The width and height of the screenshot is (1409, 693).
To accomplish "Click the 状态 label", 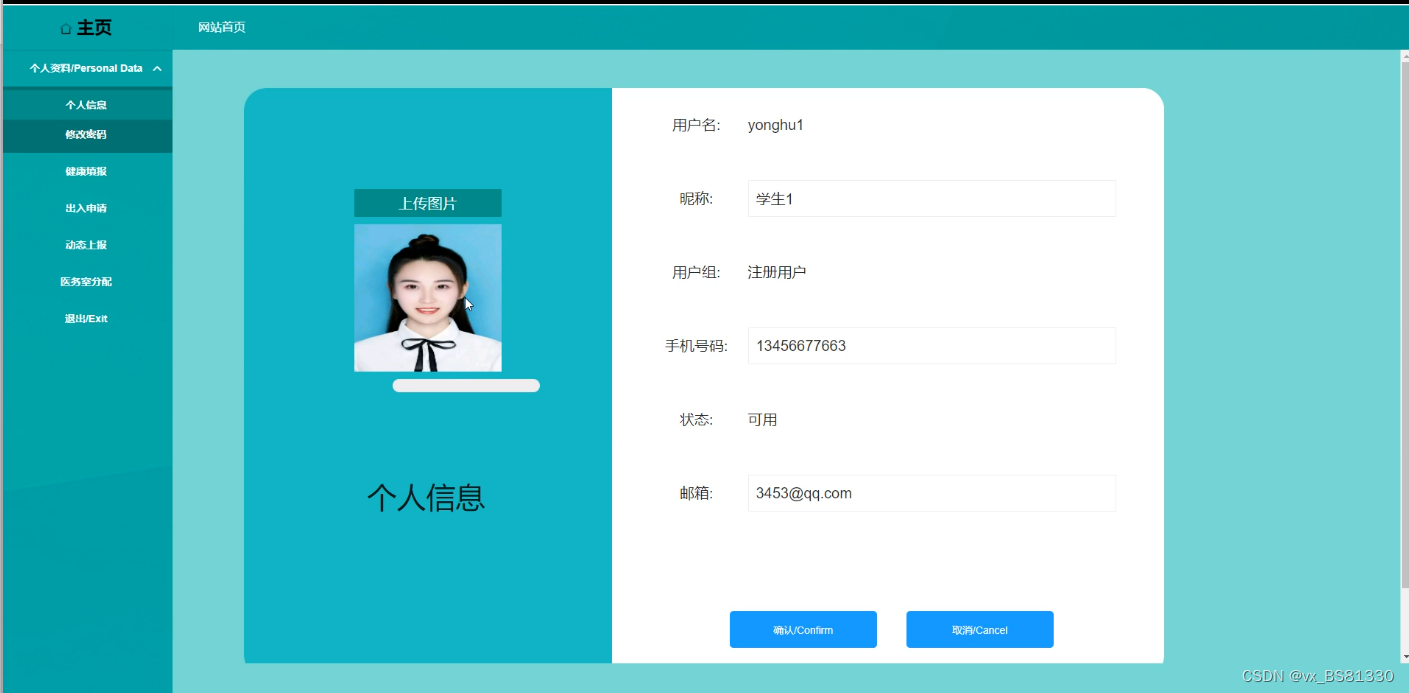I will pos(696,420).
